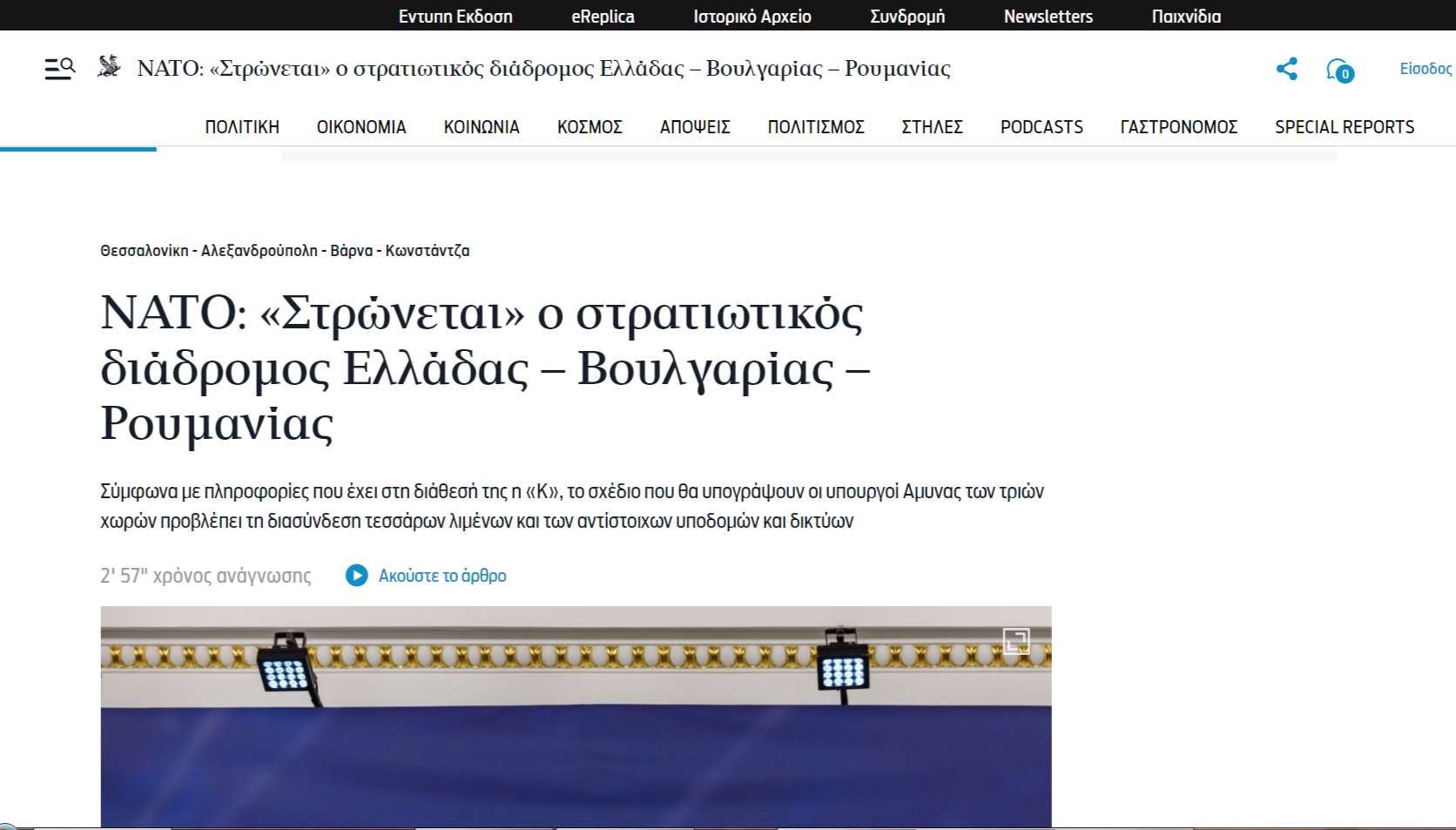The height and width of the screenshot is (830, 1456).
Task: Click the Ακούστε το άρθρο link
Action: point(442,576)
